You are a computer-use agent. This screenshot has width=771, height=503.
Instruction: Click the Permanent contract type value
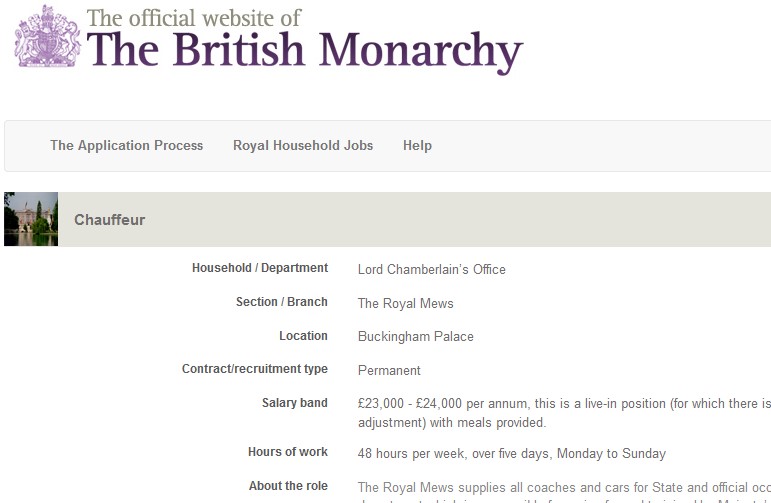389,370
